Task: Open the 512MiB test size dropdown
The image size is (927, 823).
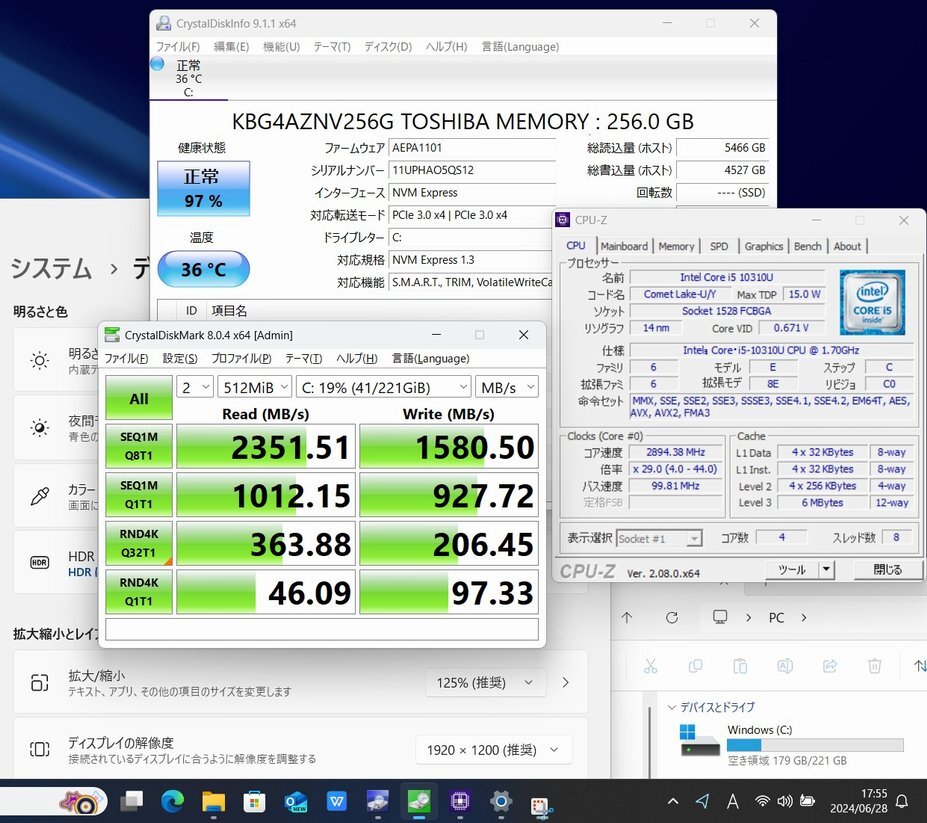Action: tap(255, 387)
